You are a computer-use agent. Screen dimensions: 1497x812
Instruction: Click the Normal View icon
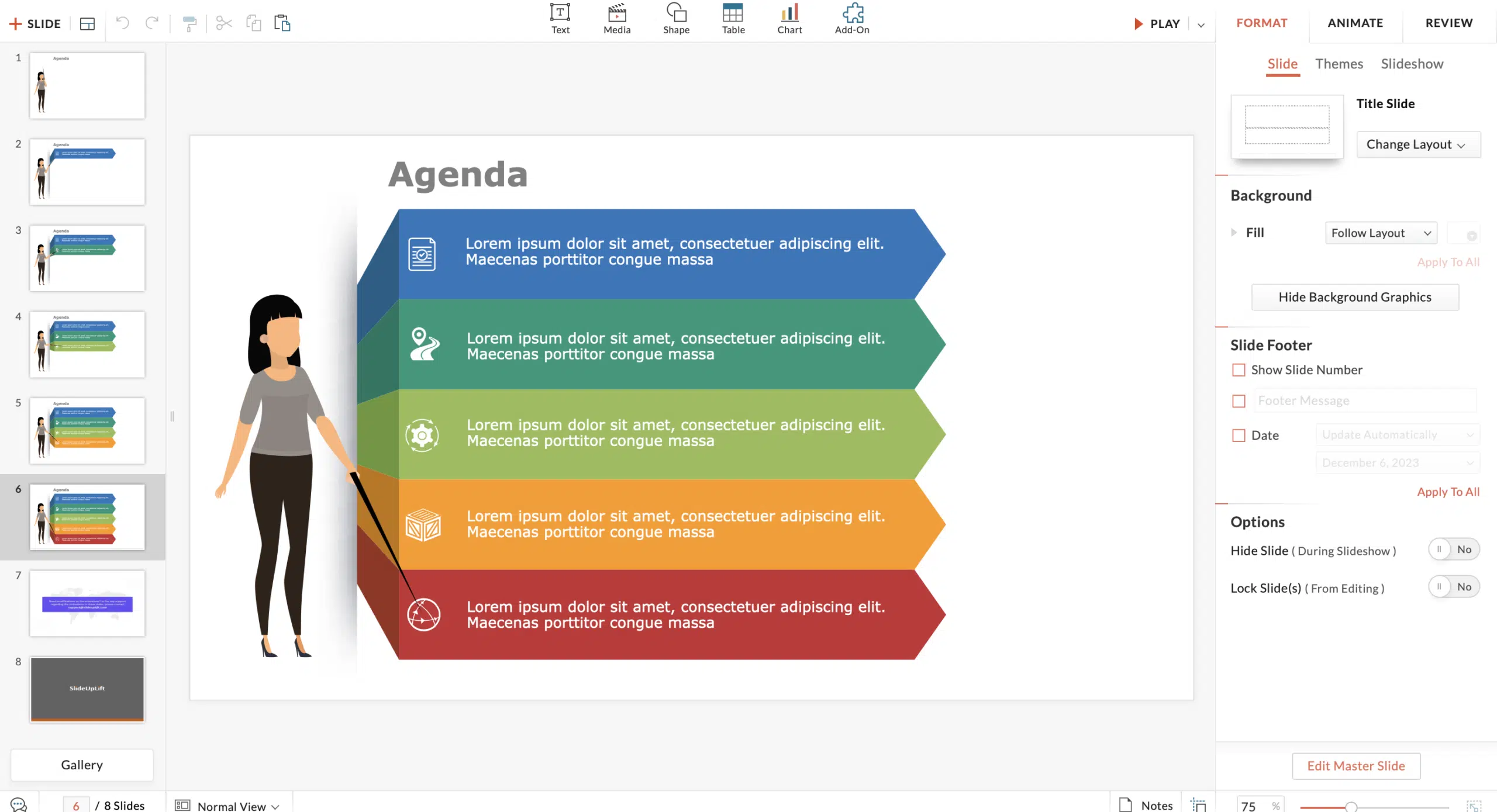point(182,806)
